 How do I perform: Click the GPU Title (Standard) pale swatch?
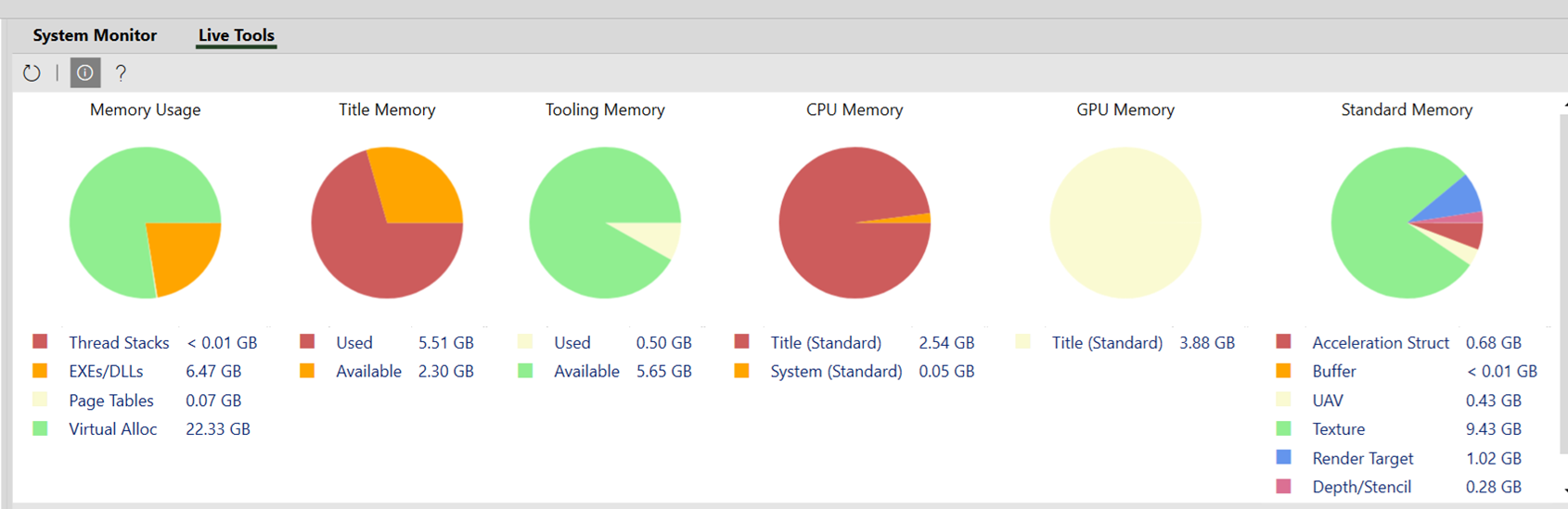tap(1022, 341)
